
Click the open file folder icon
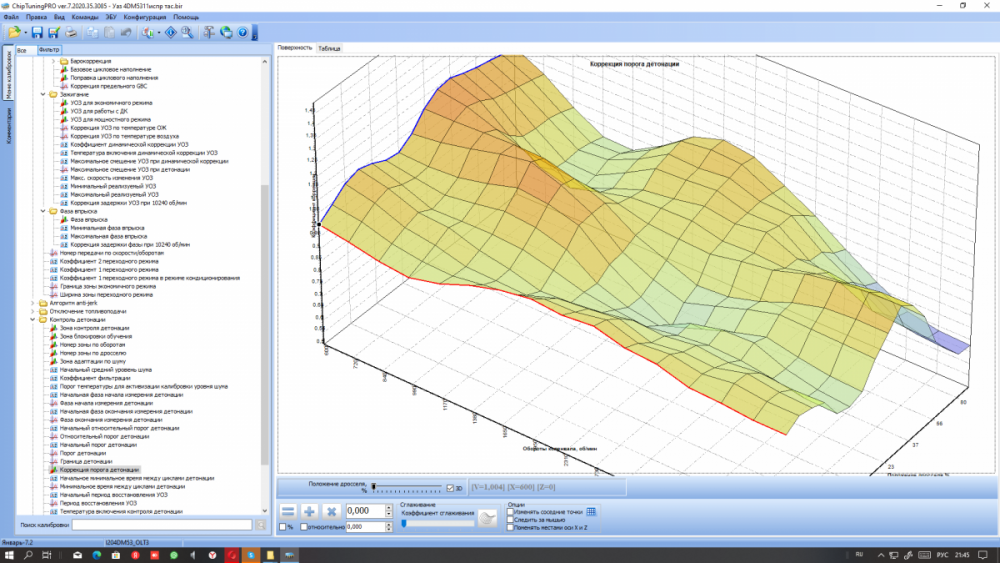pos(14,32)
